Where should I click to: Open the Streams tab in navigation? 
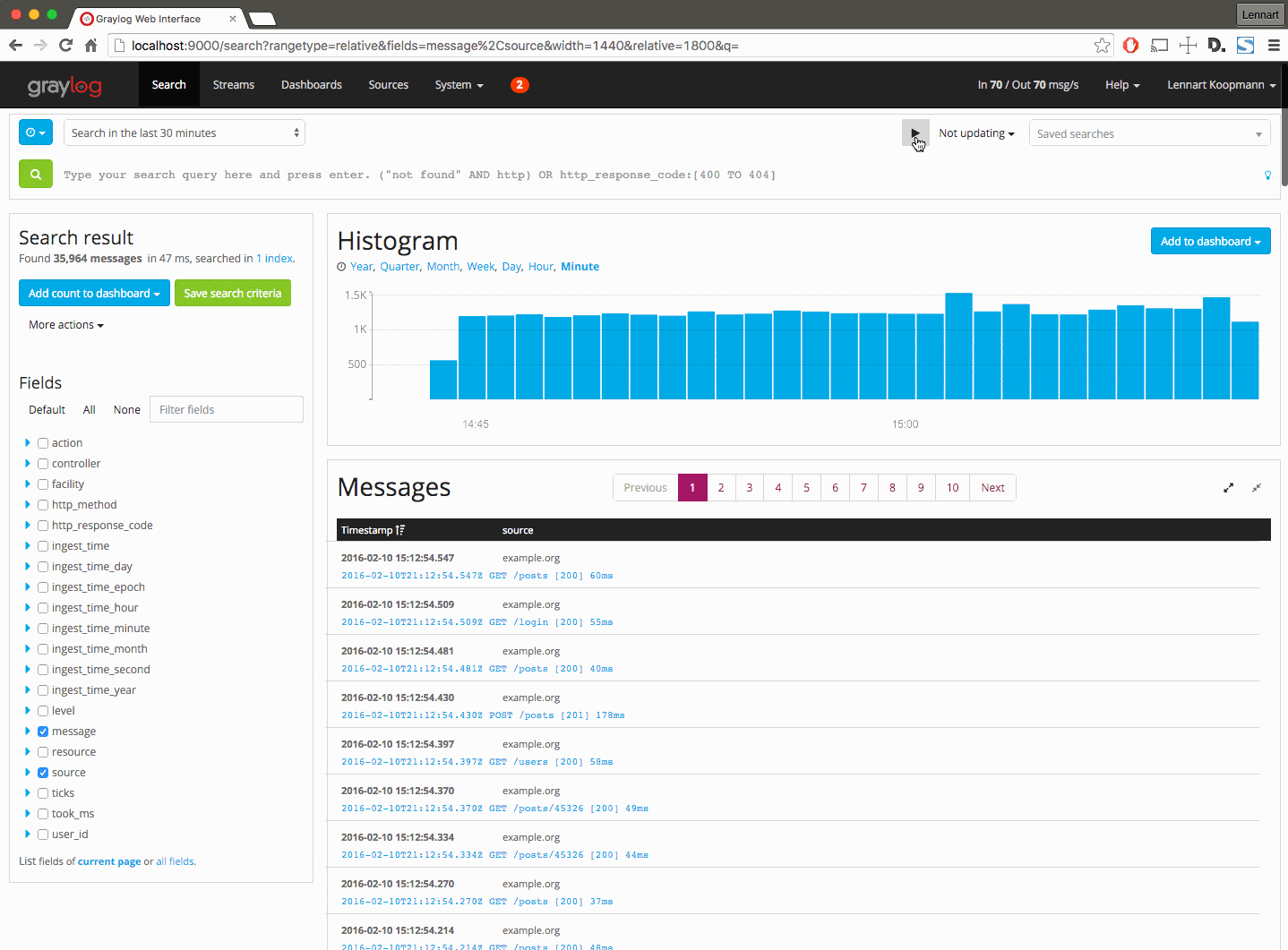coord(234,85)
